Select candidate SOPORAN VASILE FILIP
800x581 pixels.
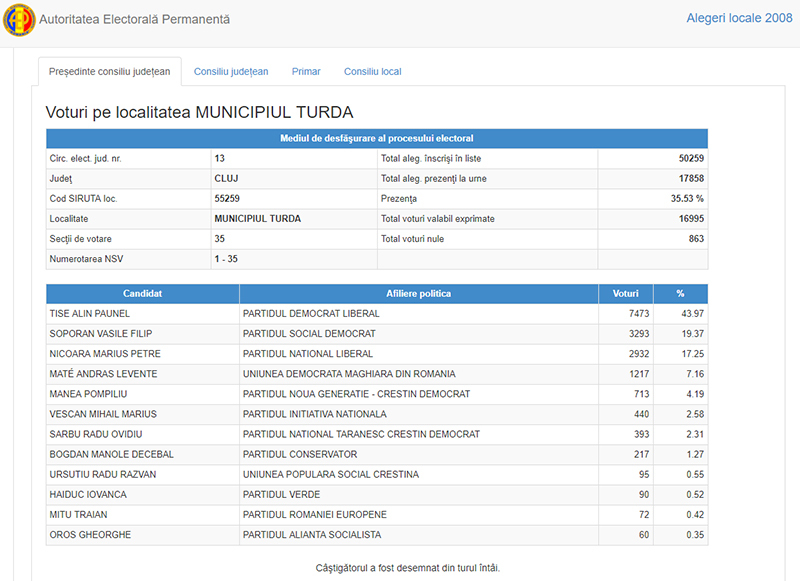pyautogui.click(x=101, y=334)
